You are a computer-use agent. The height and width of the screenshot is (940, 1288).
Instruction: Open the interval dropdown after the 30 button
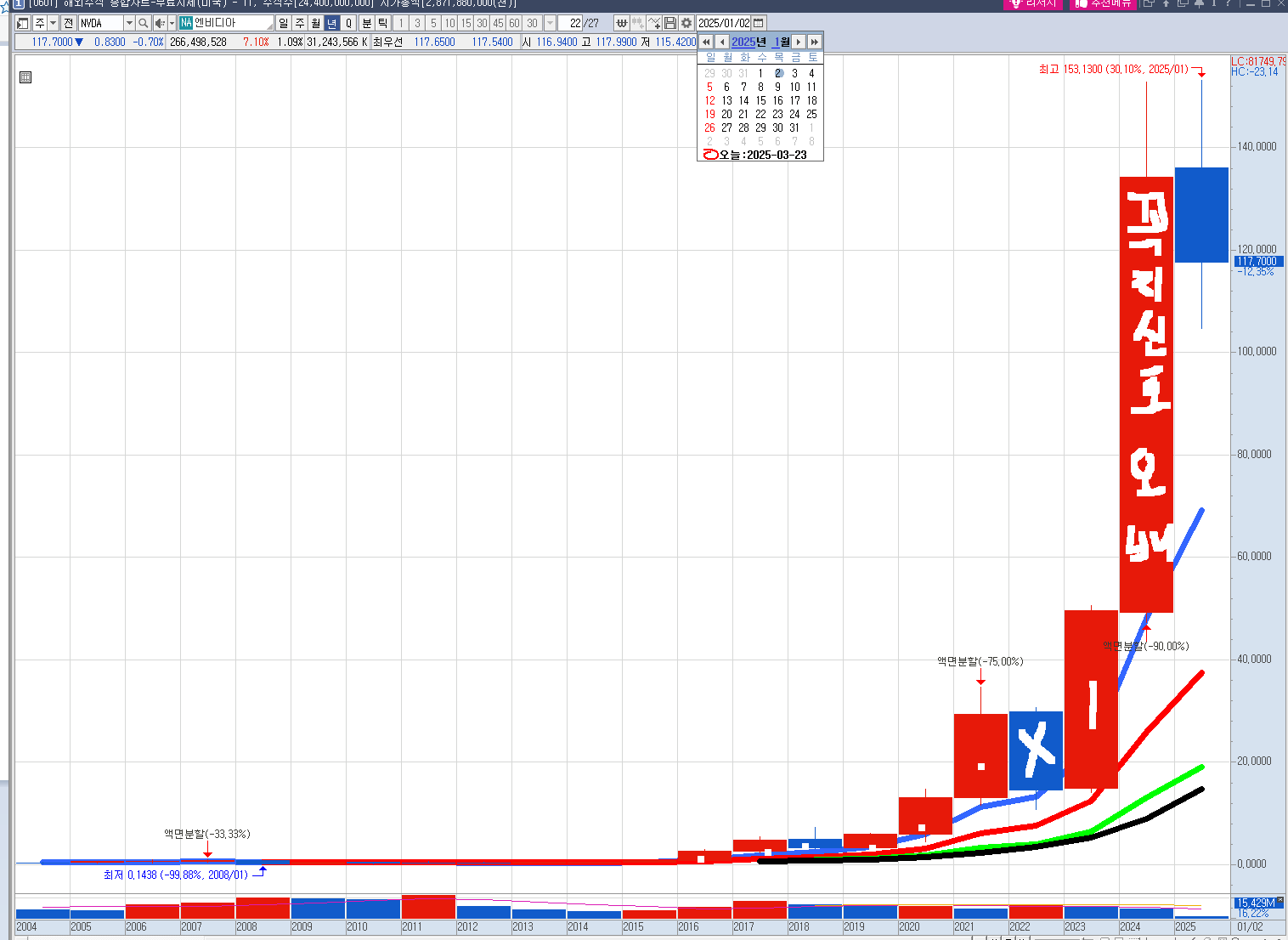click(x=550, y=23)
